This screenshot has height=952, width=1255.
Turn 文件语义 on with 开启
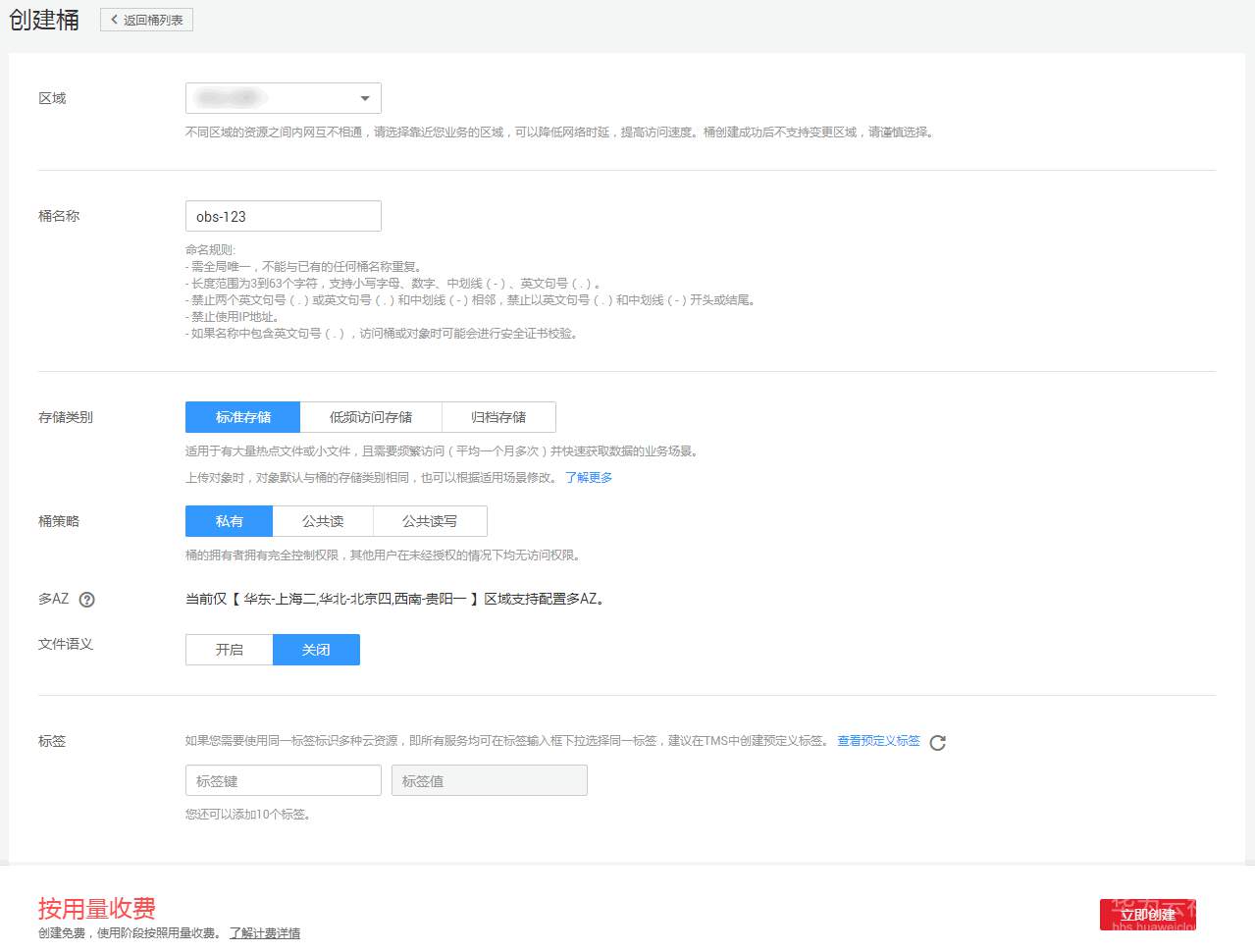click(x=229, y=650)
